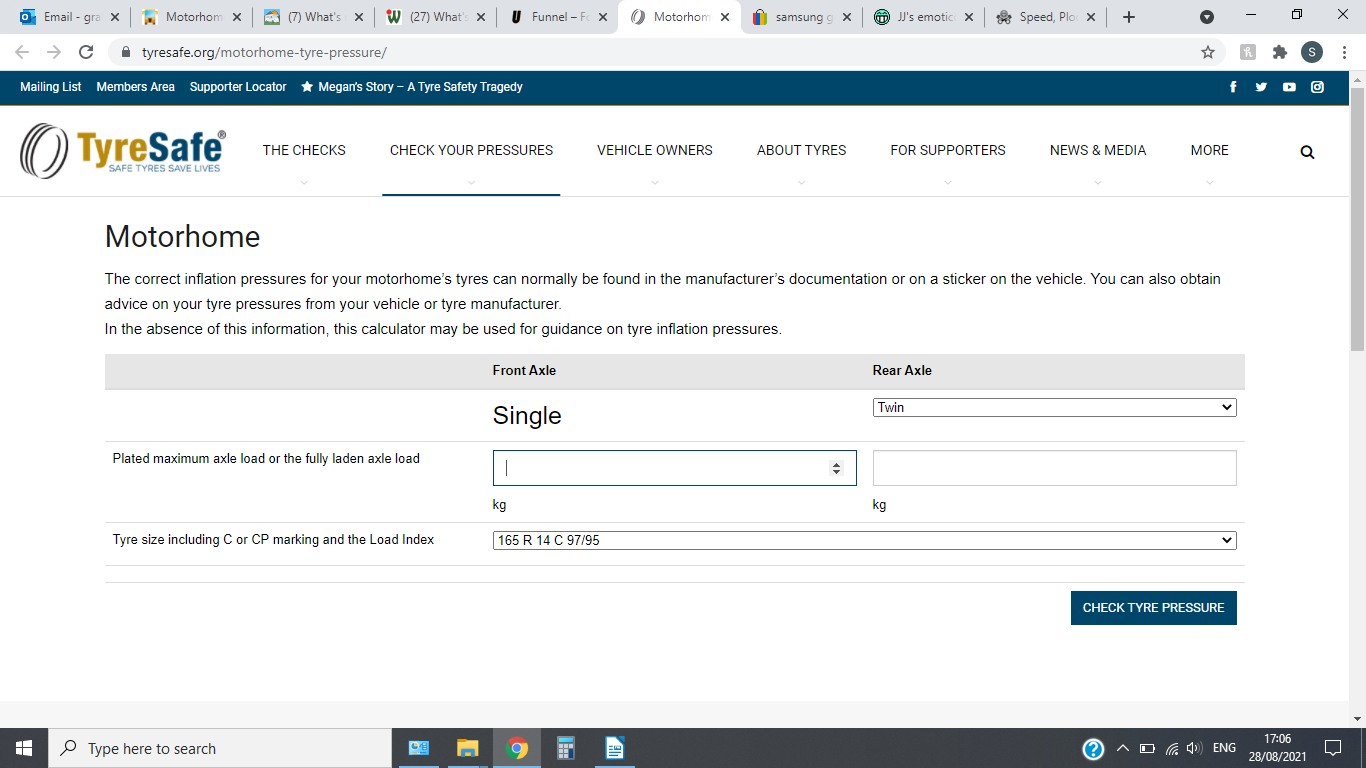Image resolution: width=1366 pixels, height=768 pixels.
Task: Switch to JJ's emotic browser tab
Action: pos(924,17)
